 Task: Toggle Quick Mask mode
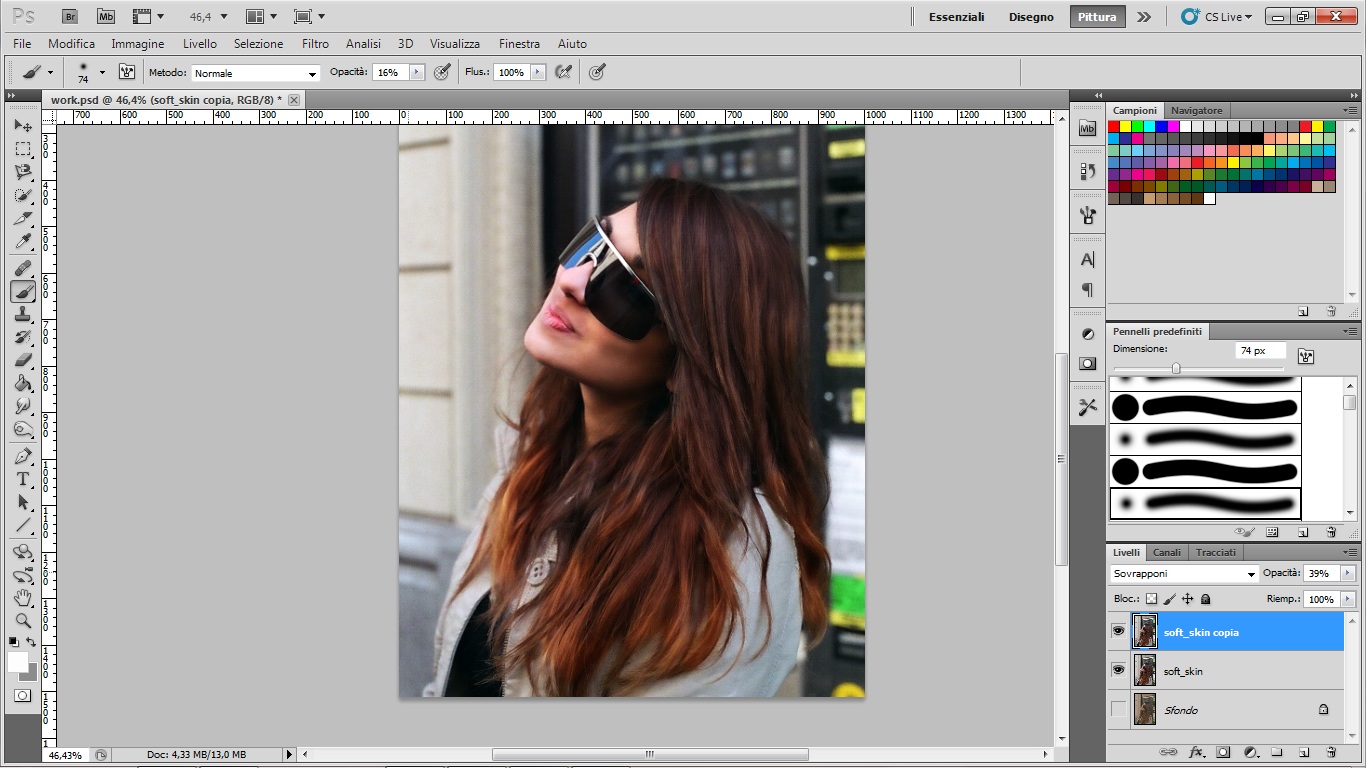(23, 695)
